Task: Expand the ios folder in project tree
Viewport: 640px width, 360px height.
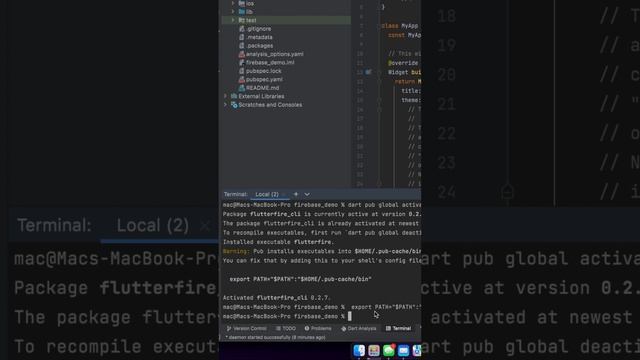Action: [x=233, y=3]
